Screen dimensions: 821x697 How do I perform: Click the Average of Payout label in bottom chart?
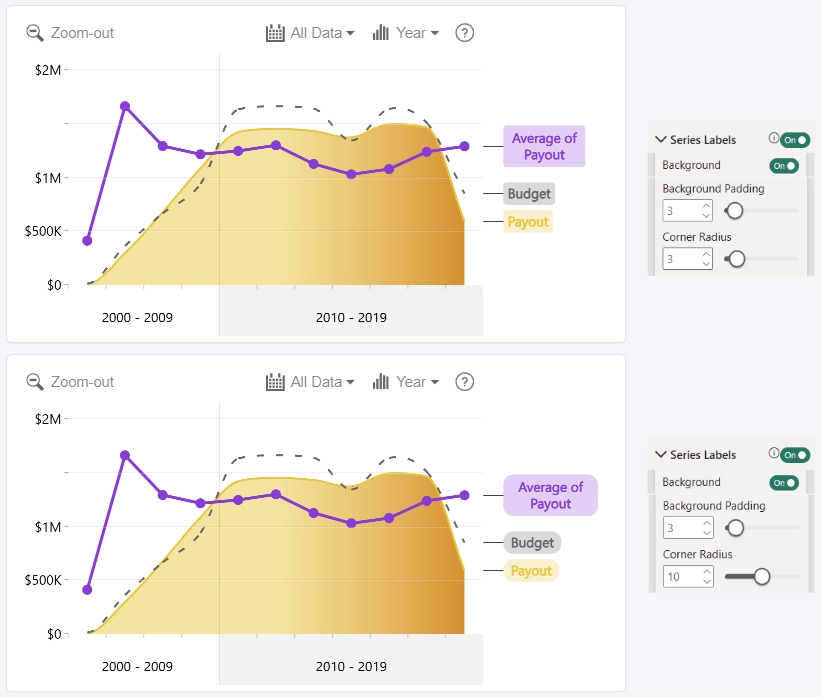[x=550, y=495]
